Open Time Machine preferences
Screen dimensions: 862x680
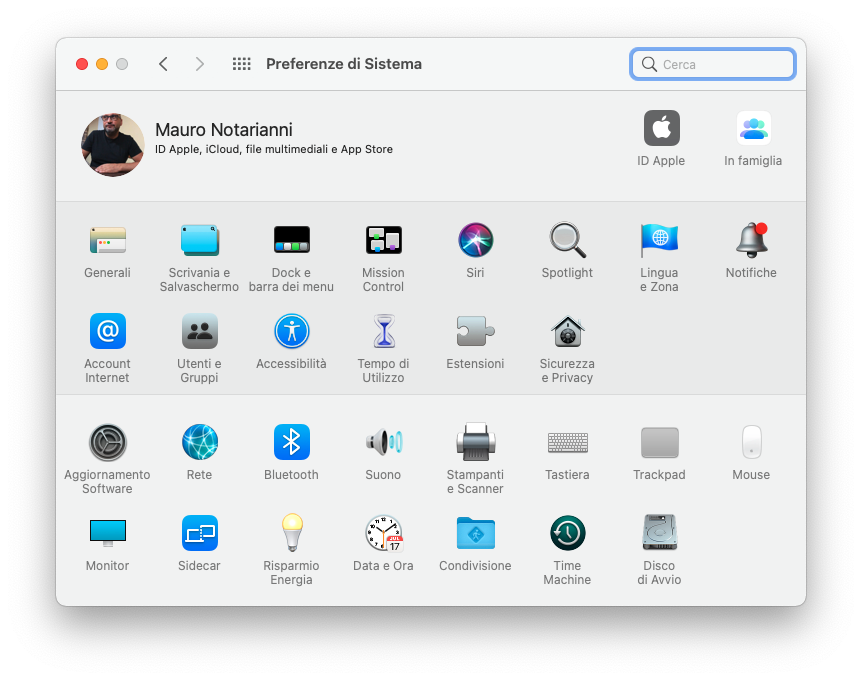(567, 533)
